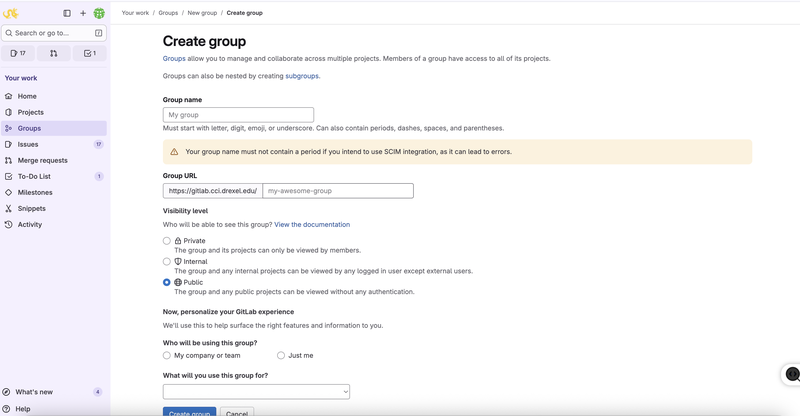Collapse the sidebar with the panel icon
This screenshot has height=416, width=800.
[67, 13]
